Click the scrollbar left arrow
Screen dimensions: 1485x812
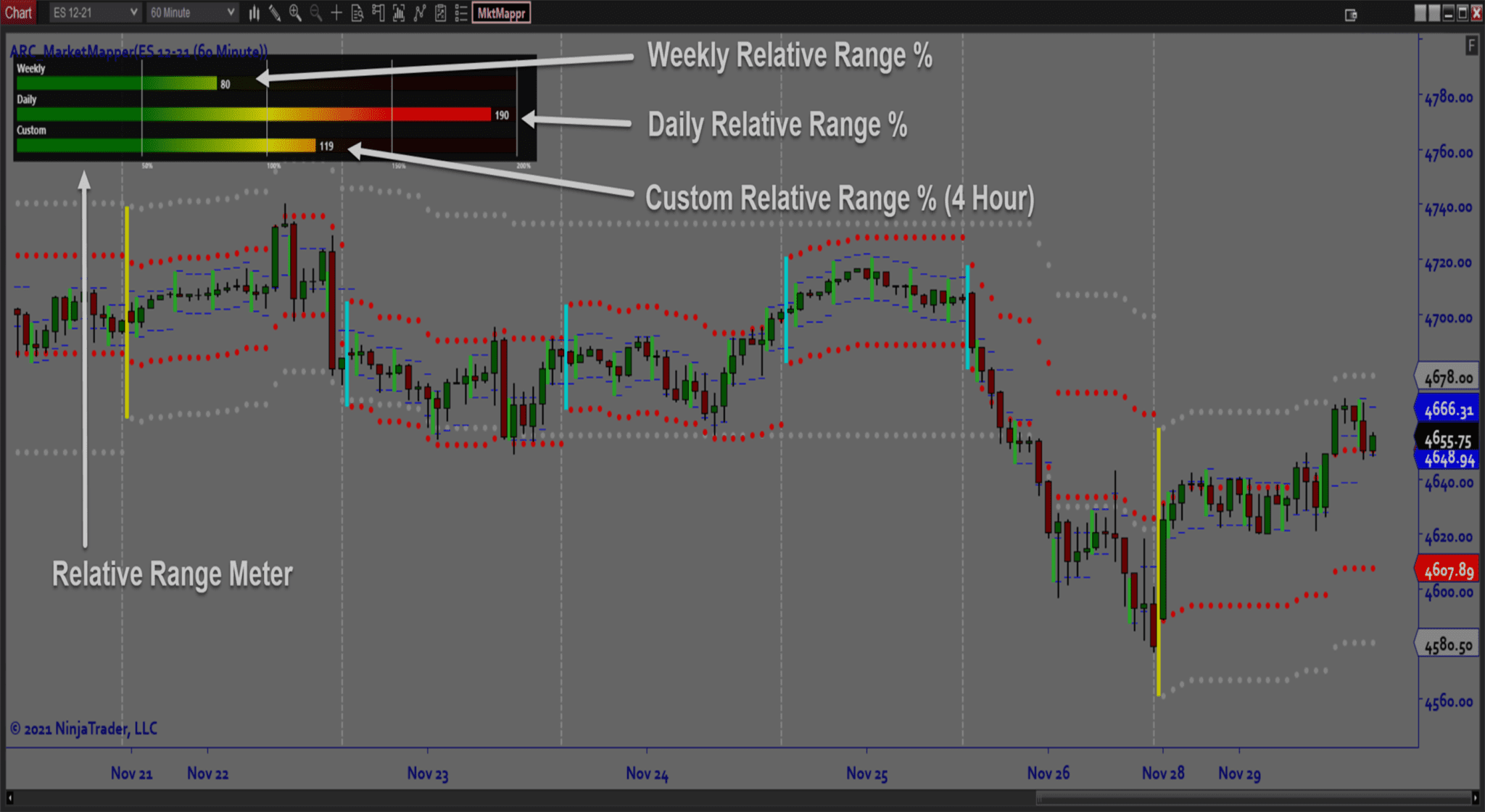(x=9, y=798)
